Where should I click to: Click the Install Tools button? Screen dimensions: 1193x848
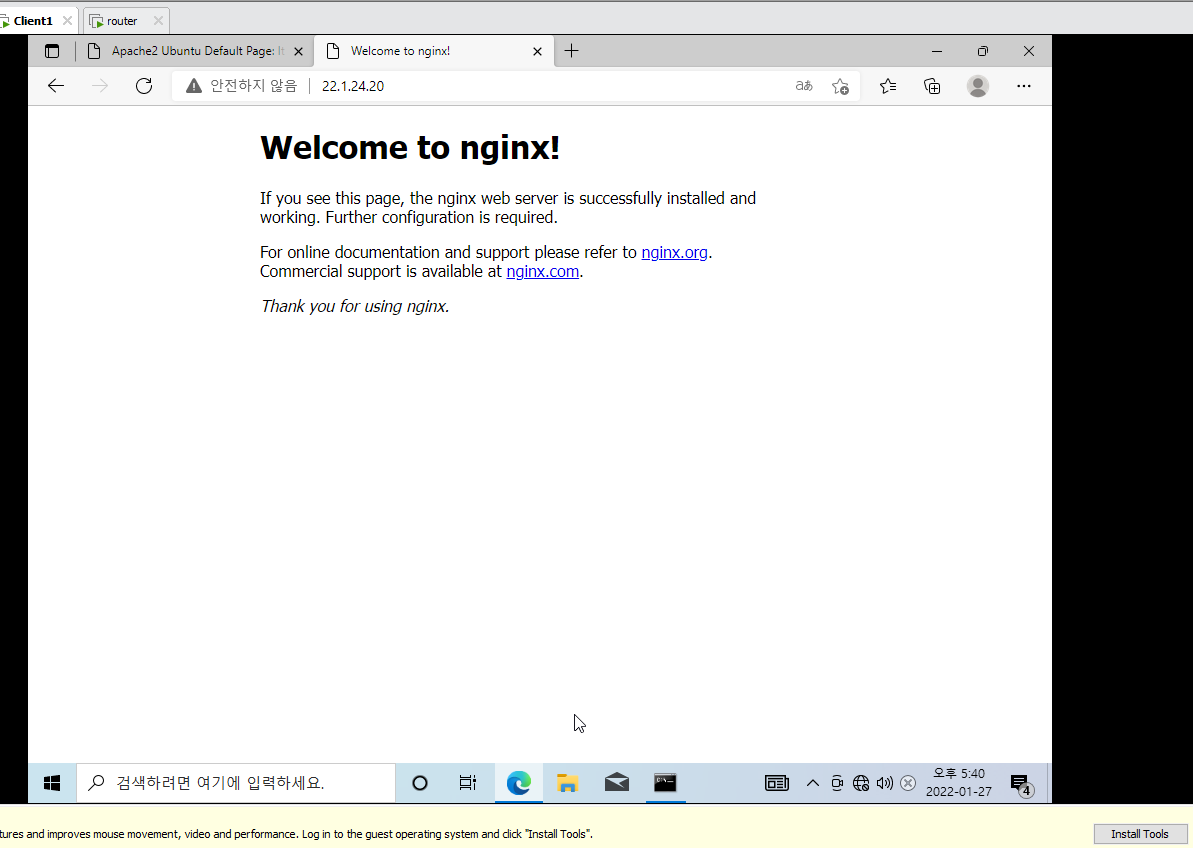pyautogui.click(x=1140, y=834)
